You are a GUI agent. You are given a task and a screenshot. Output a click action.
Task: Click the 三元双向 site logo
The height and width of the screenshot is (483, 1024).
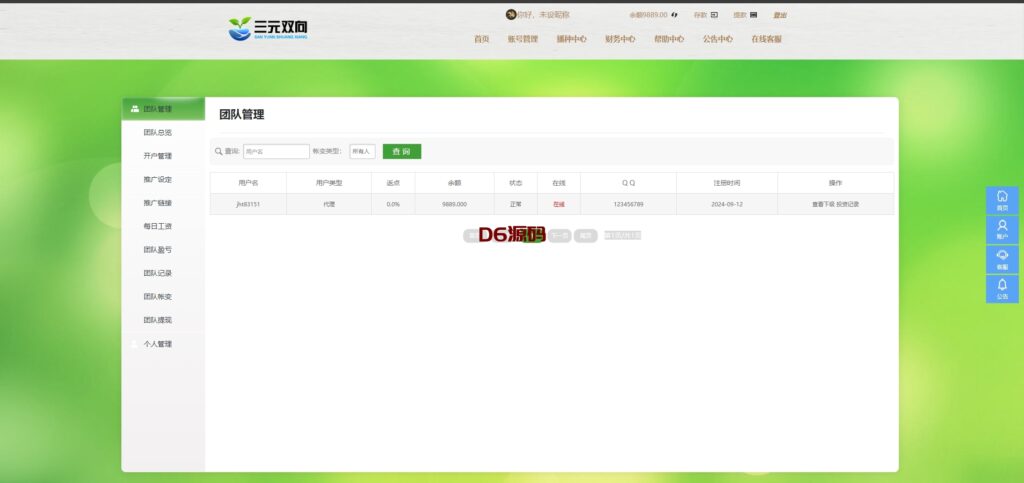pos(268,29)
